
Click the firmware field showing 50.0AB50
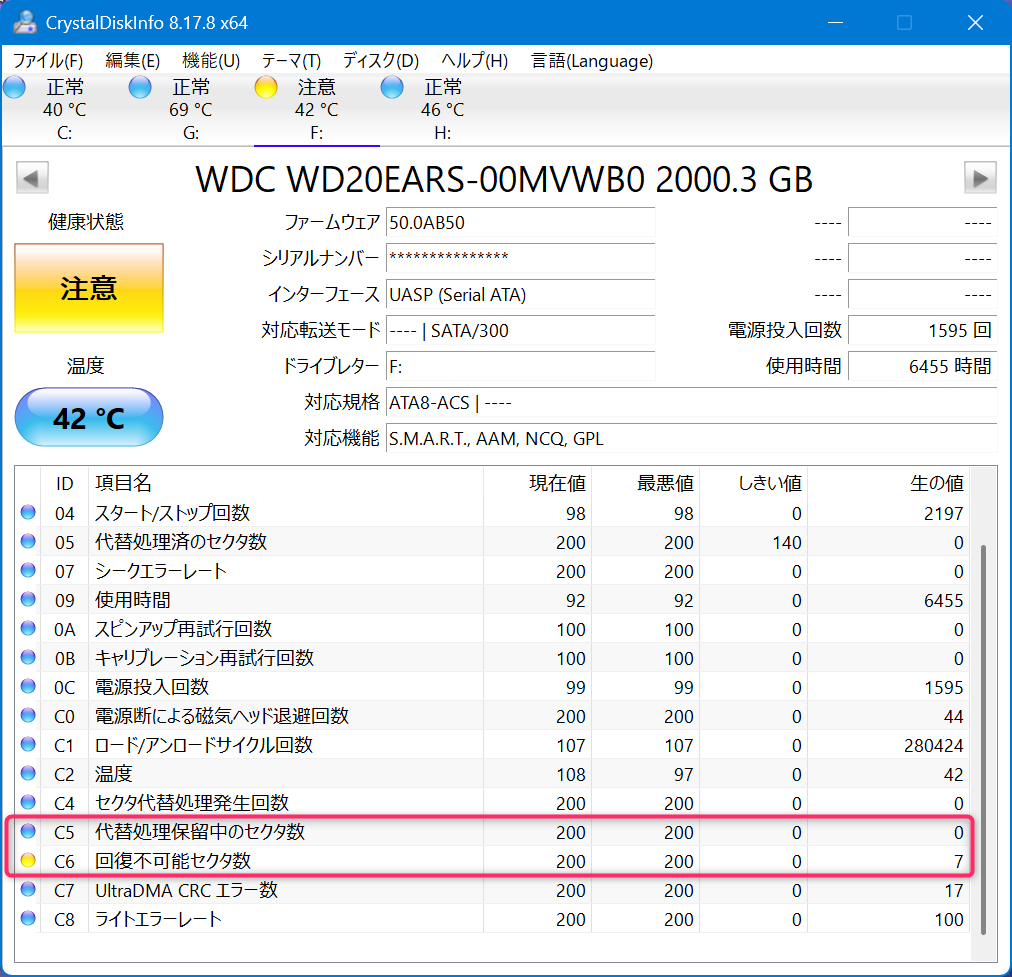click(x=520, y=222)
